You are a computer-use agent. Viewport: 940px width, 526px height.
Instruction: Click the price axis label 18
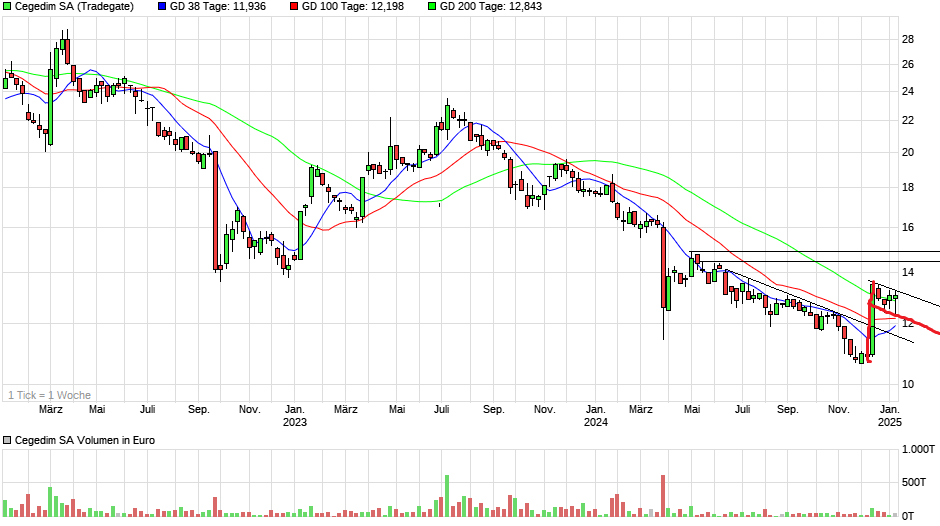coord(908,188)
